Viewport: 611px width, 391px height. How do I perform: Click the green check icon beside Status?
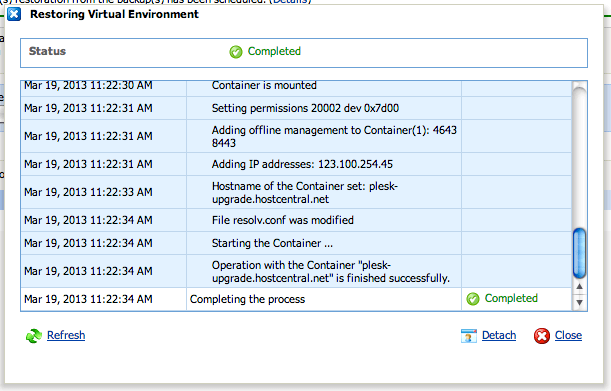(236, 51)
